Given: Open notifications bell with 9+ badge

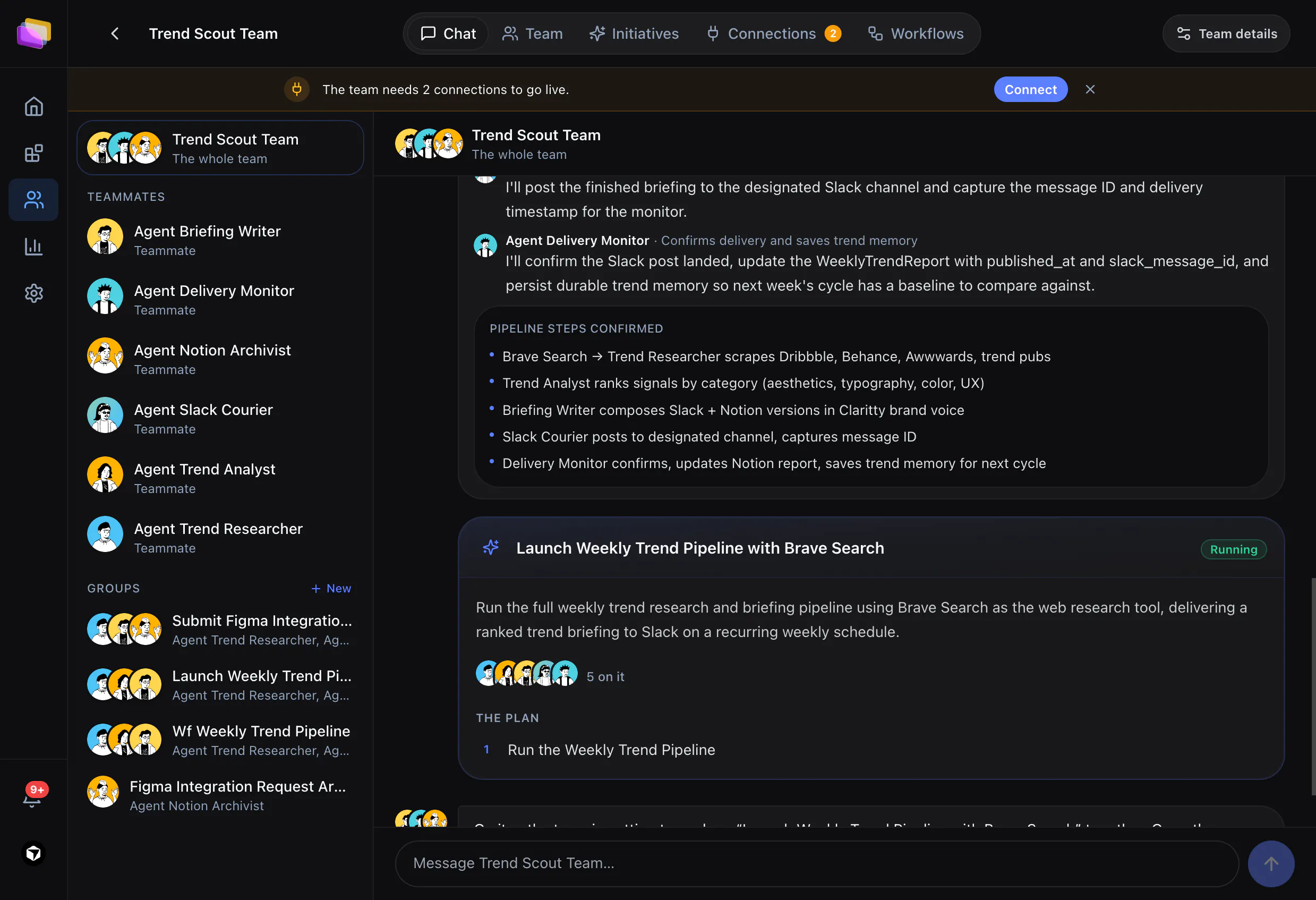Looking at the screenshot, I should pos(33,795).
